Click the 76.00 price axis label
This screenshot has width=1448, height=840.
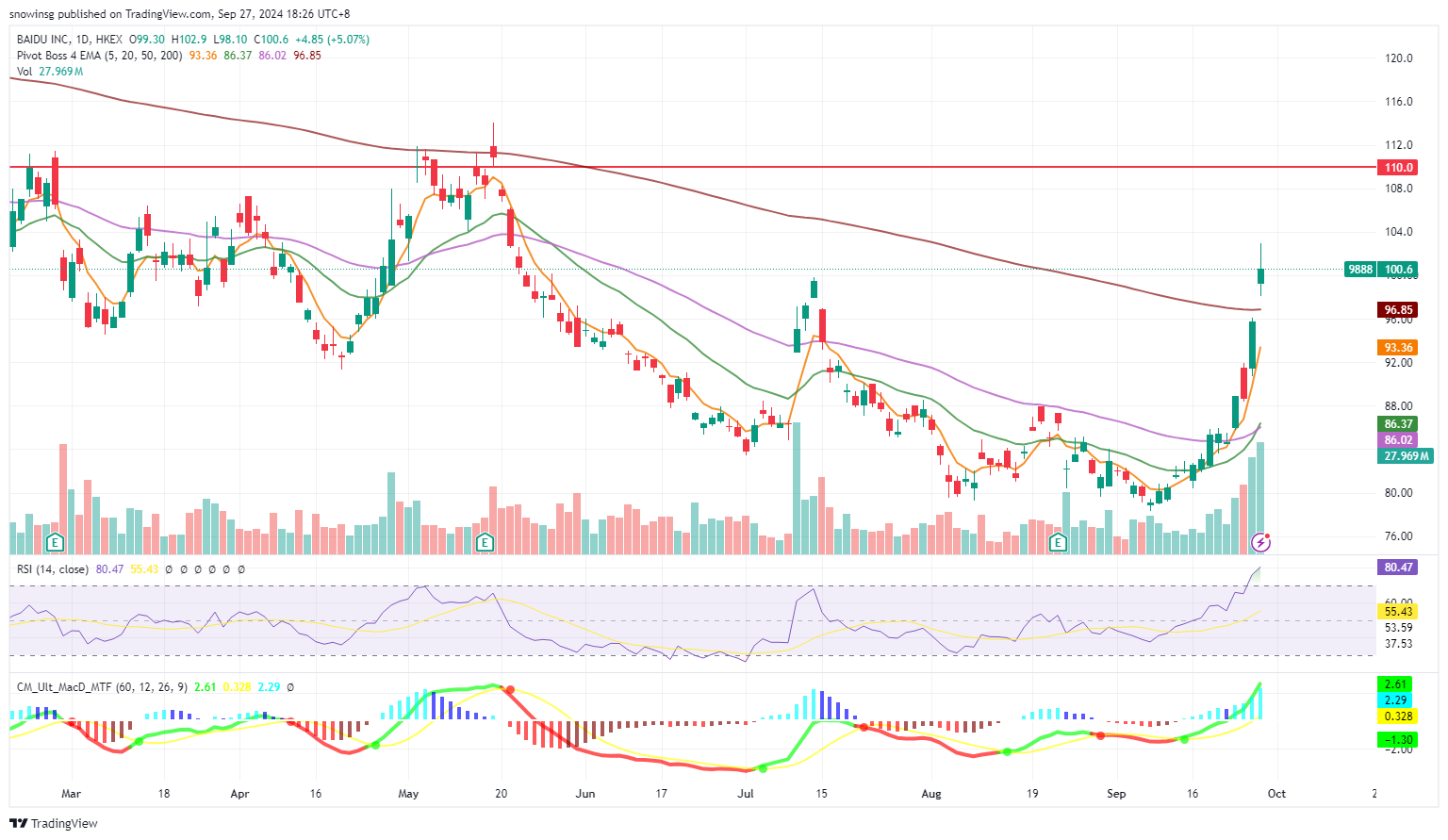[x=1398, y=536]
